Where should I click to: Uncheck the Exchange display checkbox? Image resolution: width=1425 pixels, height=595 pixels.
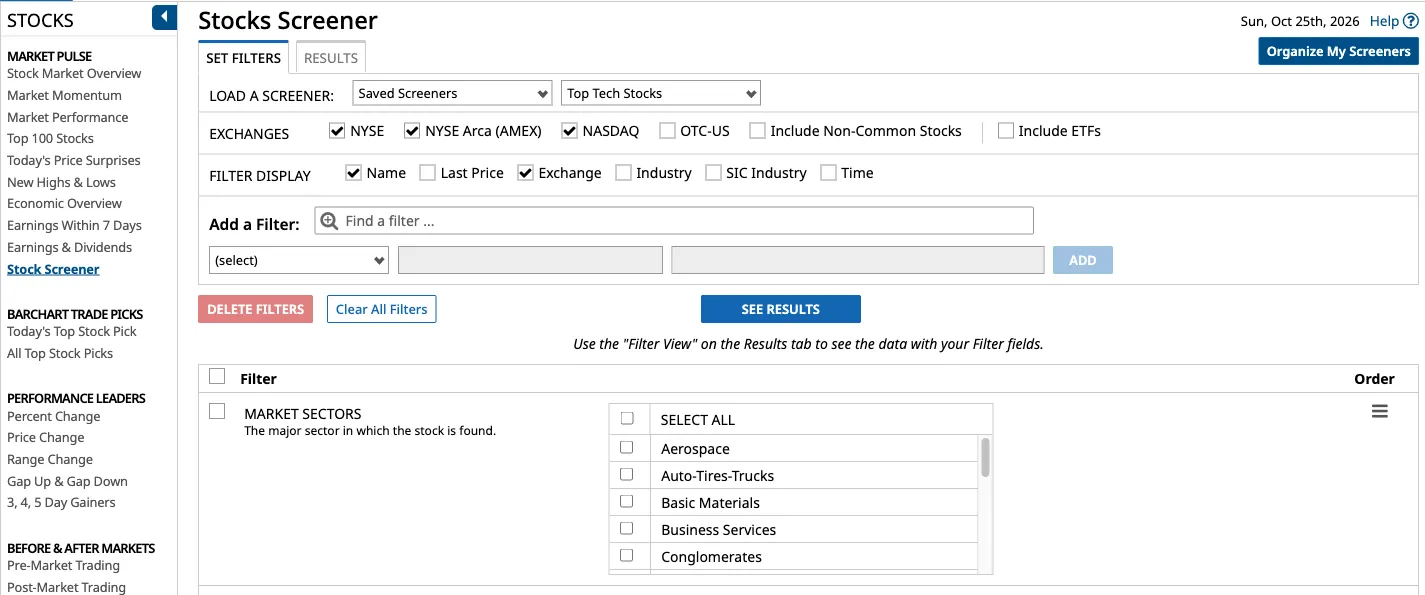(525, 173)
